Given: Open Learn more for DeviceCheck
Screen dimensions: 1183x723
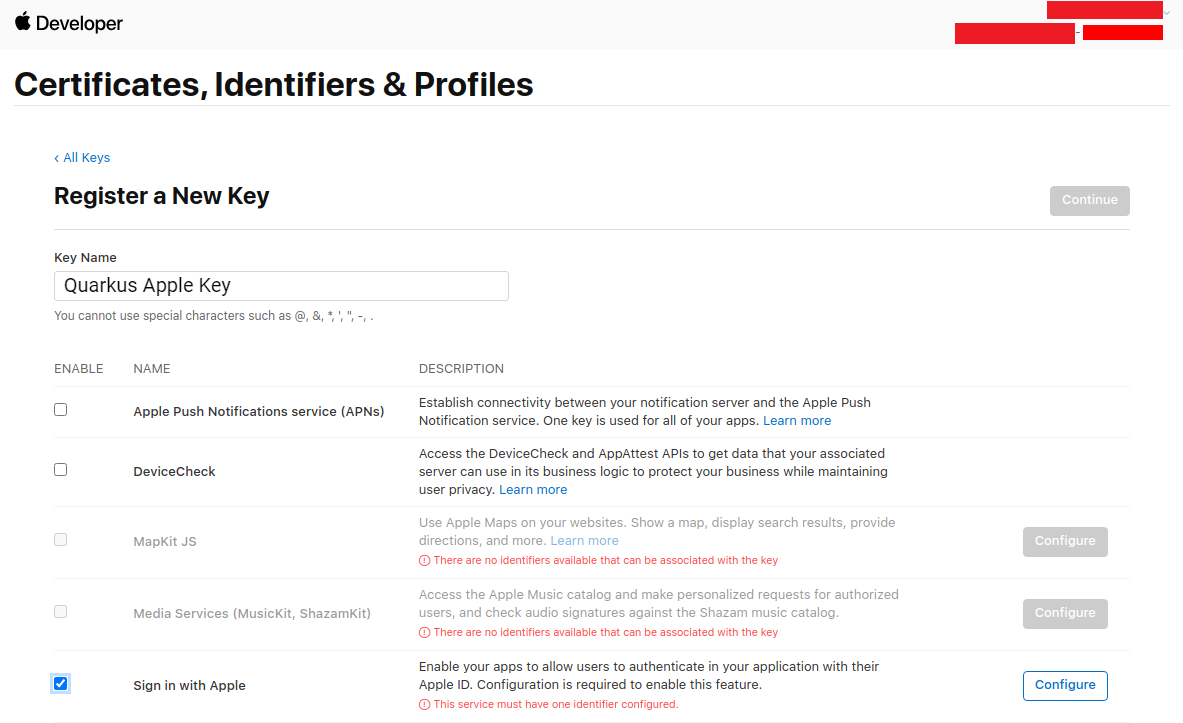Looking at the screenshot, I should point(533,490).
